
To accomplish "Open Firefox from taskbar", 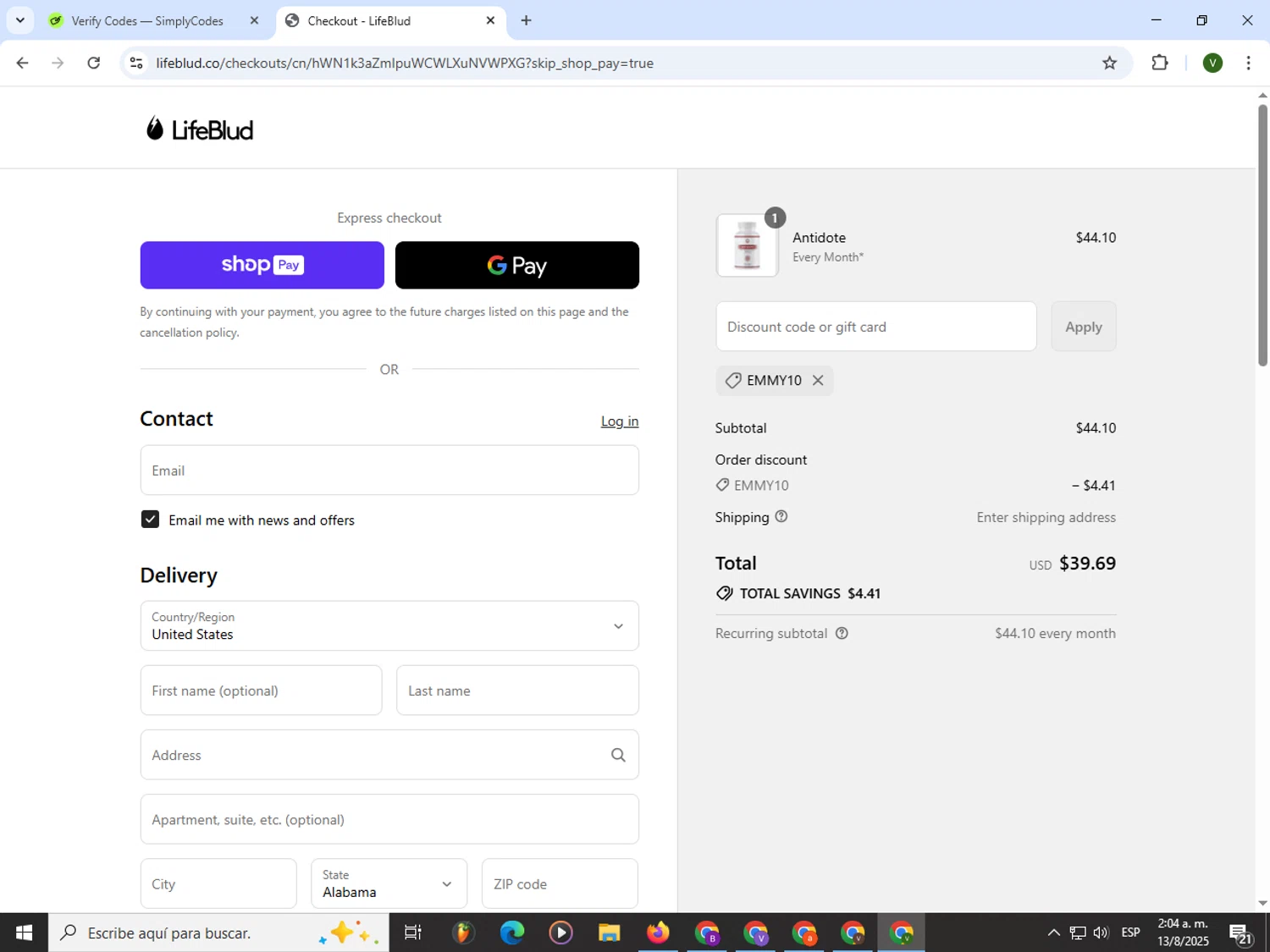I will tap(658, 933).
